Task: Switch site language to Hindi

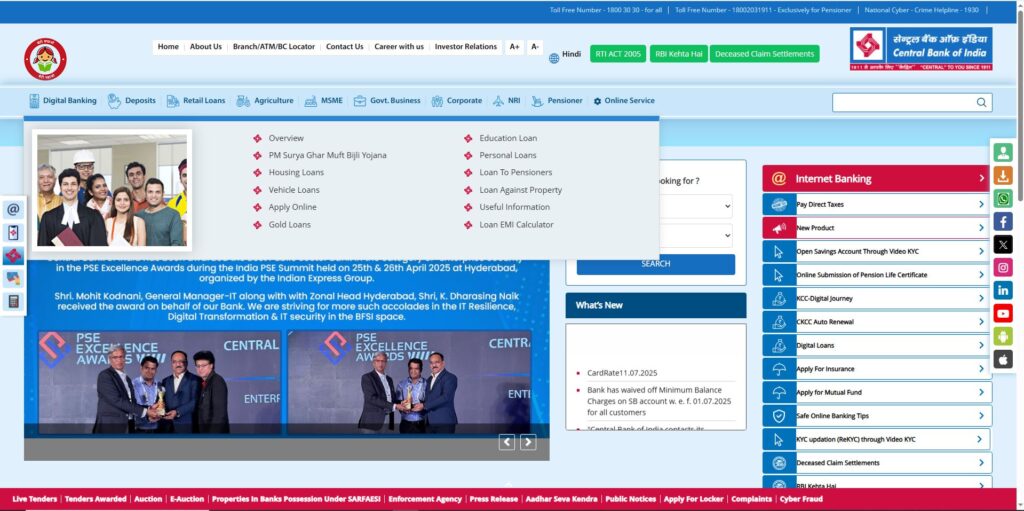Action: (565, 55)
